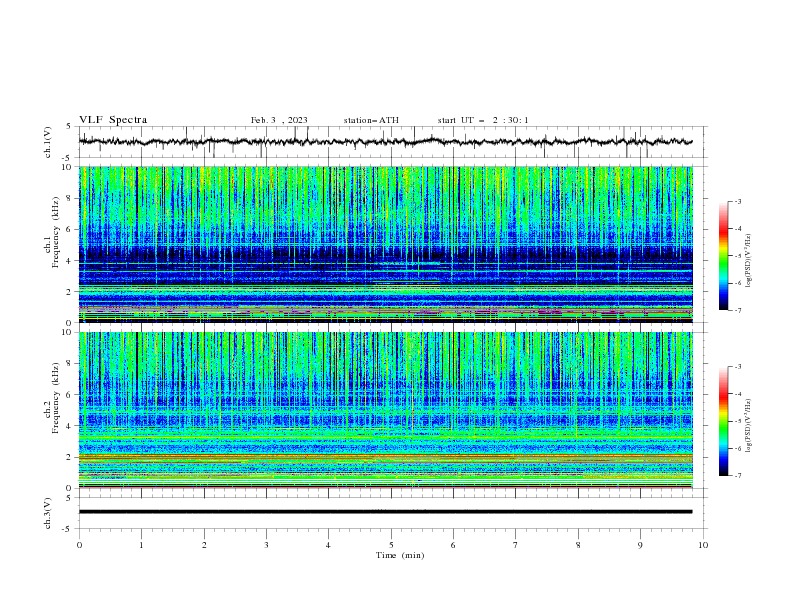792x612 pixels.
Task: Select the ch.1 "Frequency (kHz)" axis label
Action: point(55,232)
